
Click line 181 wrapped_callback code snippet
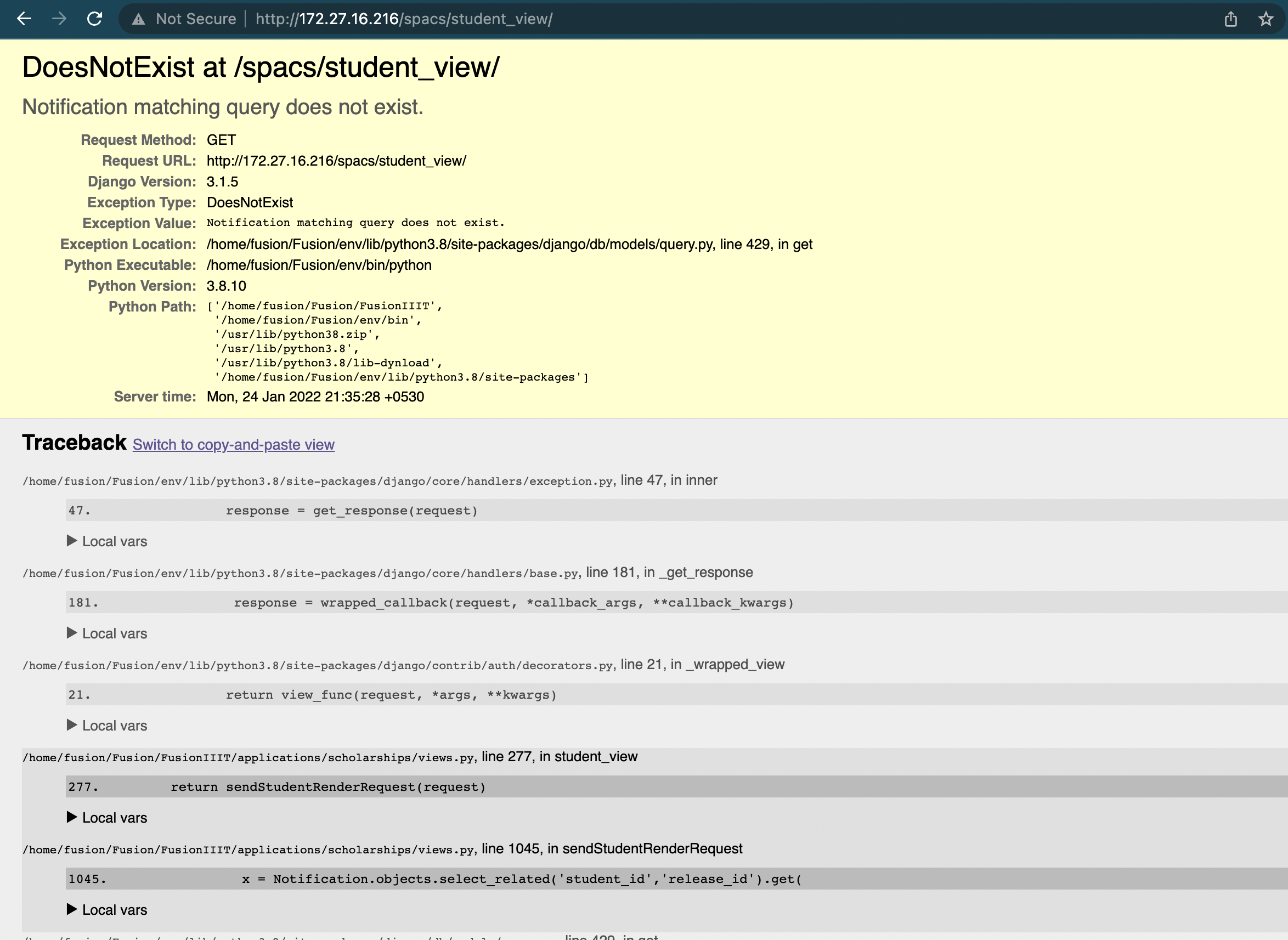(512, 603)
